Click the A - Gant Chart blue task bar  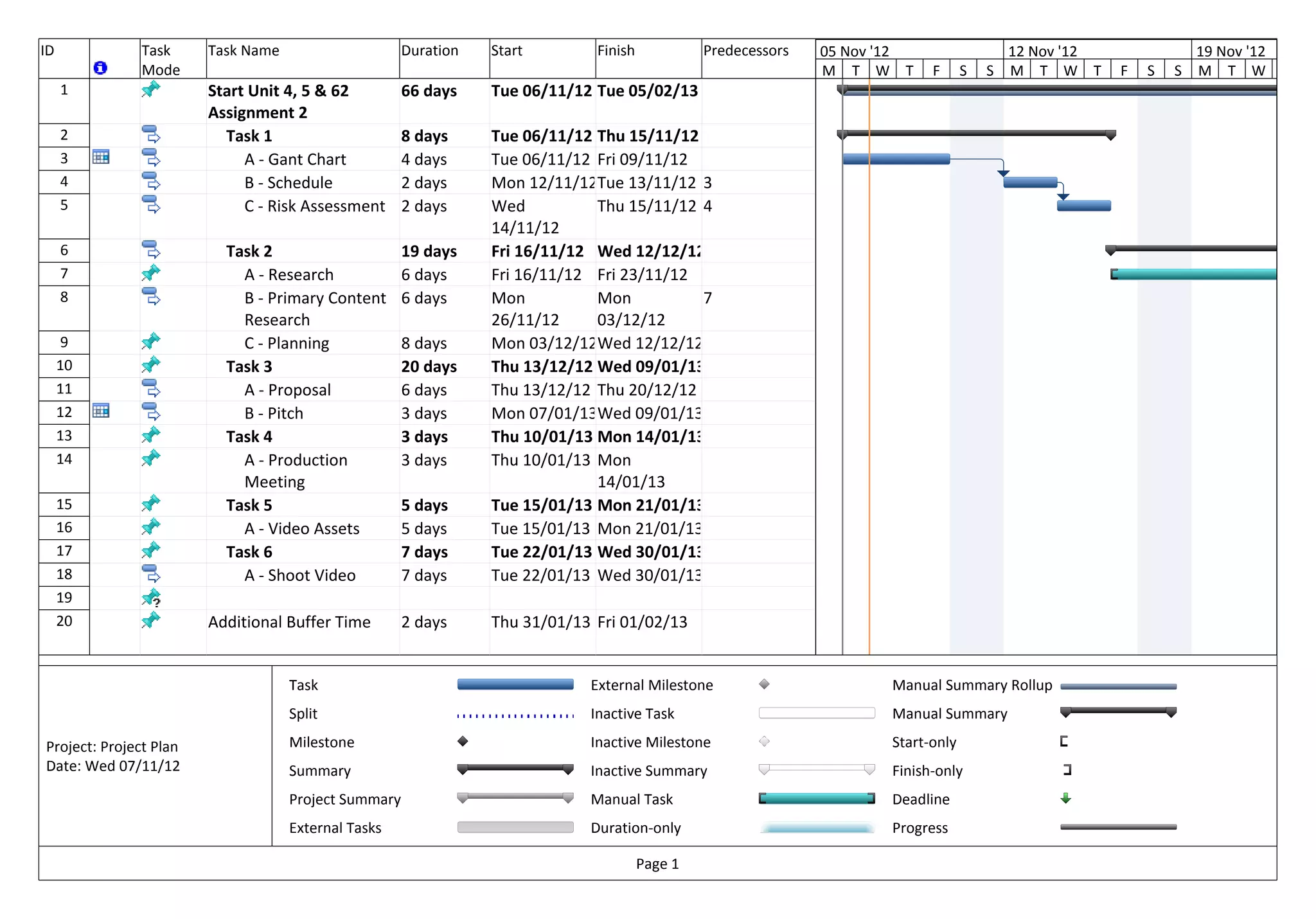pyautogui.click(x=896, y=159)
